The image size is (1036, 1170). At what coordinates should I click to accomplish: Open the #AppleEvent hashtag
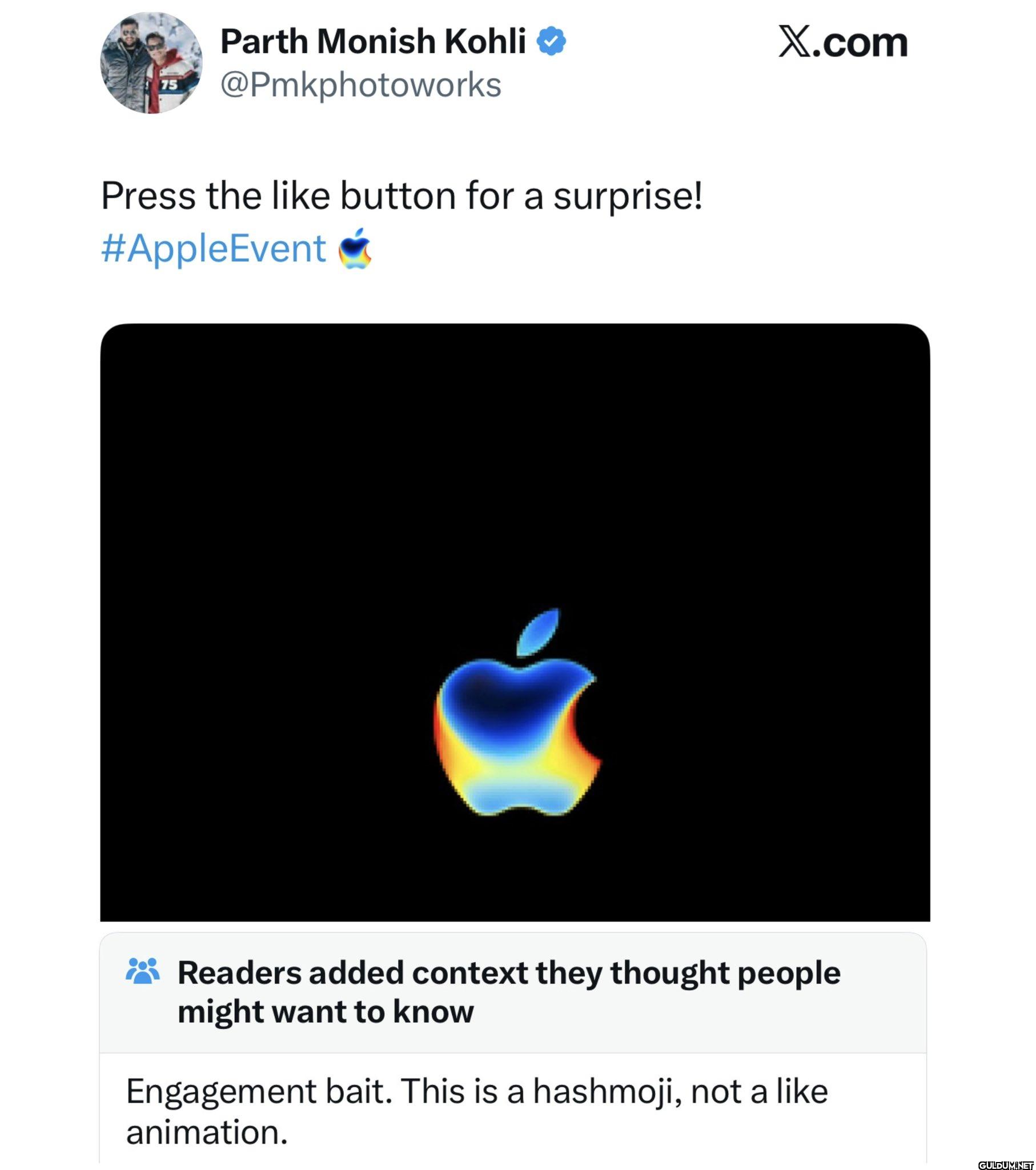click(x=214, y=249)
